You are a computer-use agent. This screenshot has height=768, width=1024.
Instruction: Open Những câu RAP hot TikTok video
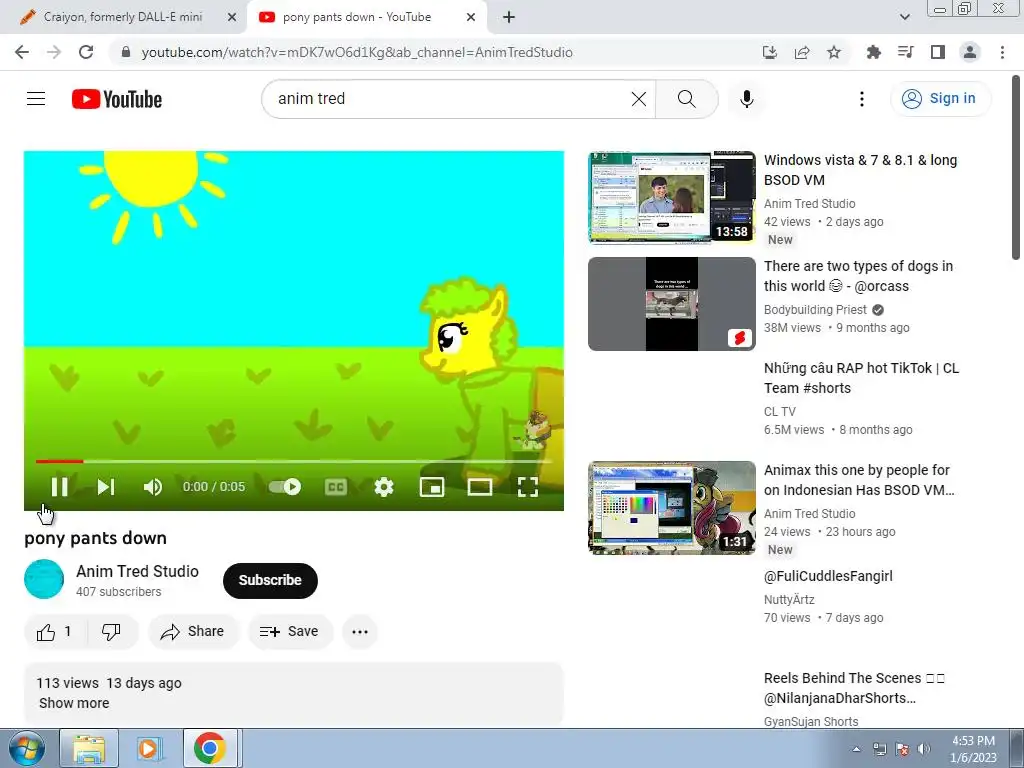[861, 377]
